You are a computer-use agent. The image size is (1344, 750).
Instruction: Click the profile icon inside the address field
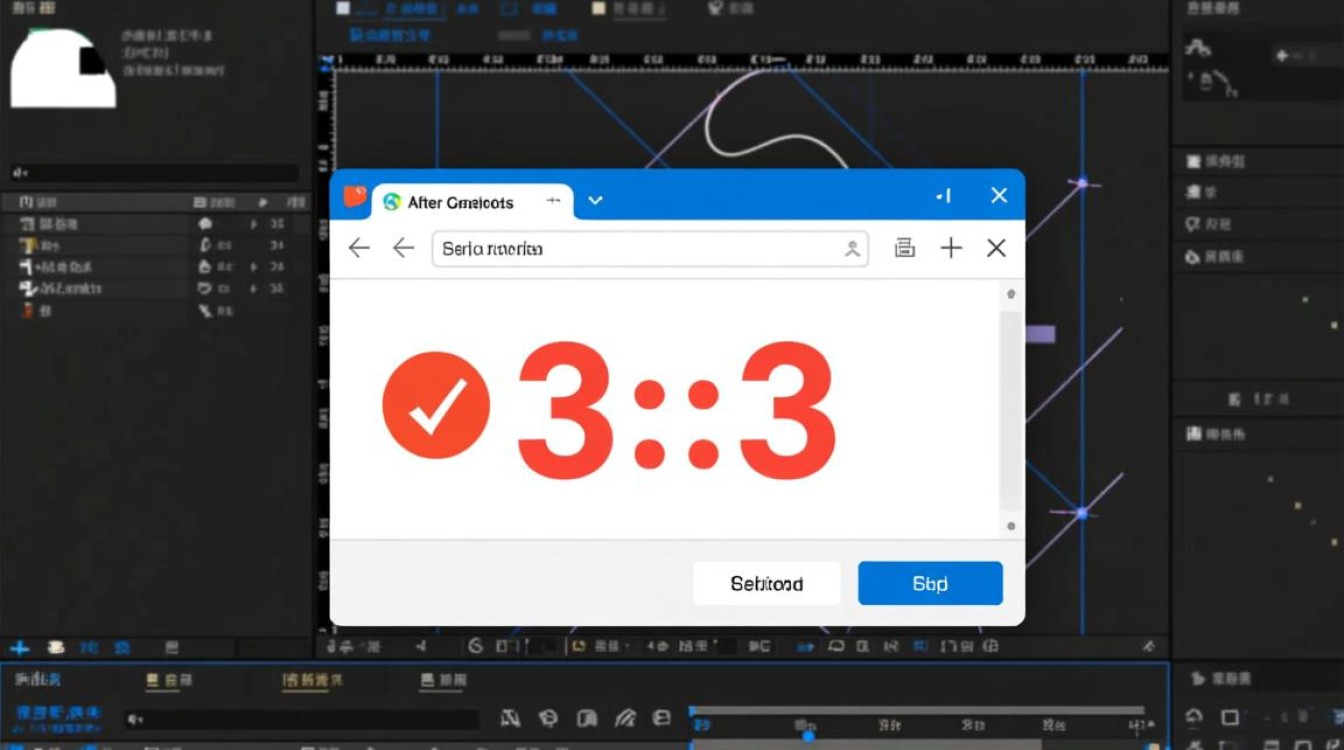point(852,249)
